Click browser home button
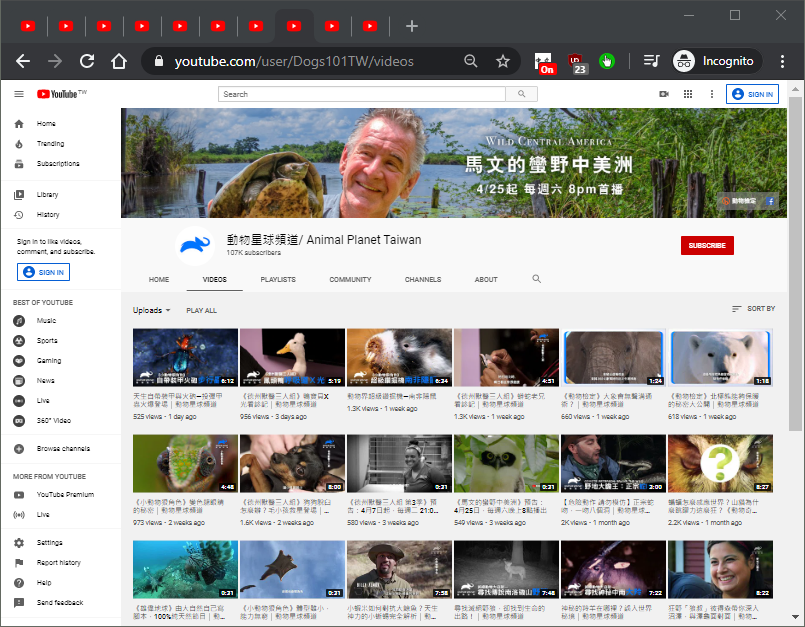This screenshot has width=805, height=627. (119, 61)
